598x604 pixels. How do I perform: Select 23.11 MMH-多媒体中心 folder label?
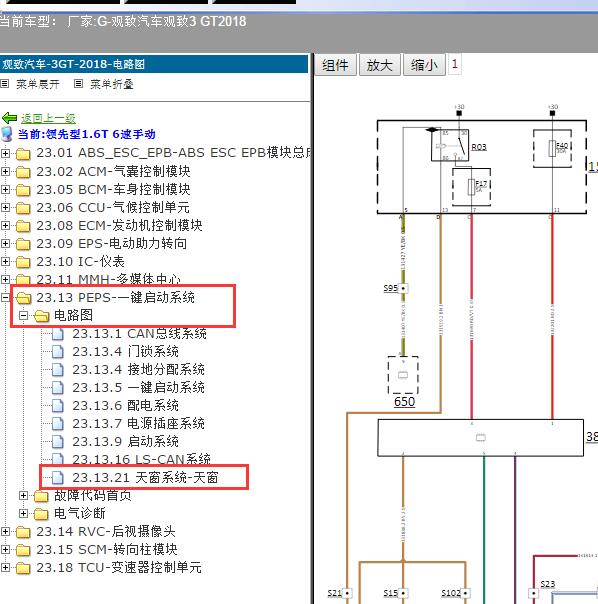[x=108, y=279]
